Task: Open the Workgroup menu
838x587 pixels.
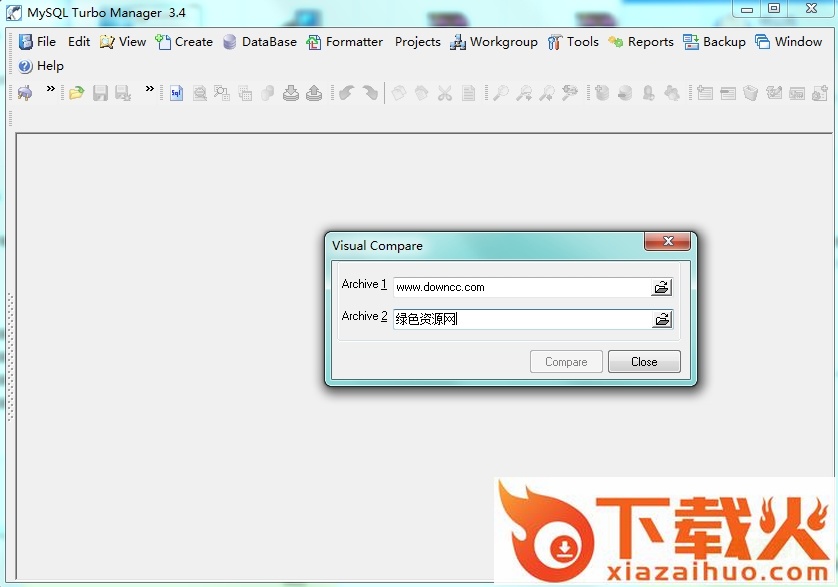Action: coord(493,42)
